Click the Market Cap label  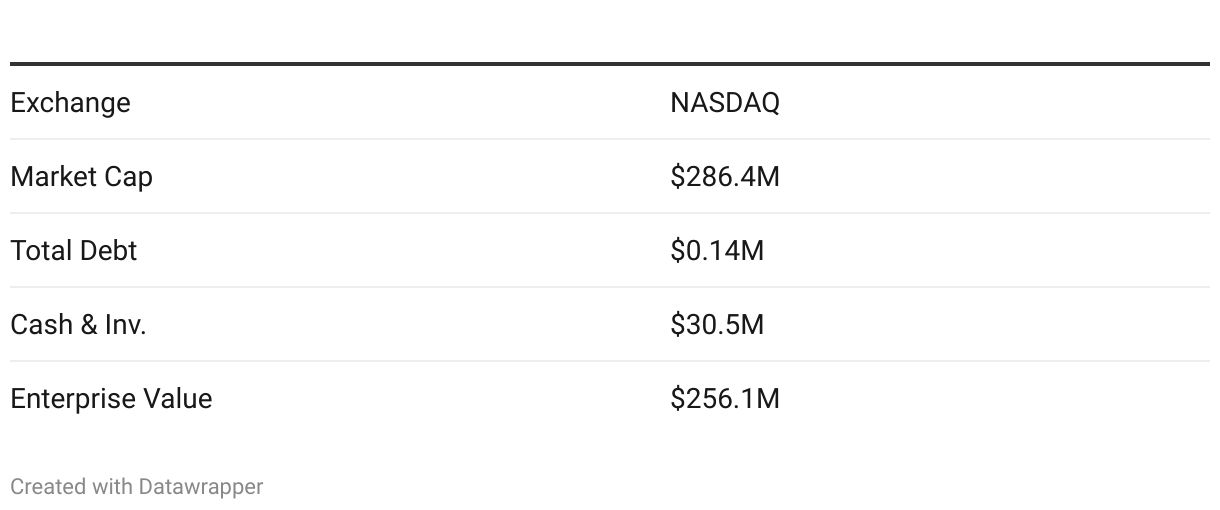[81, 177]
